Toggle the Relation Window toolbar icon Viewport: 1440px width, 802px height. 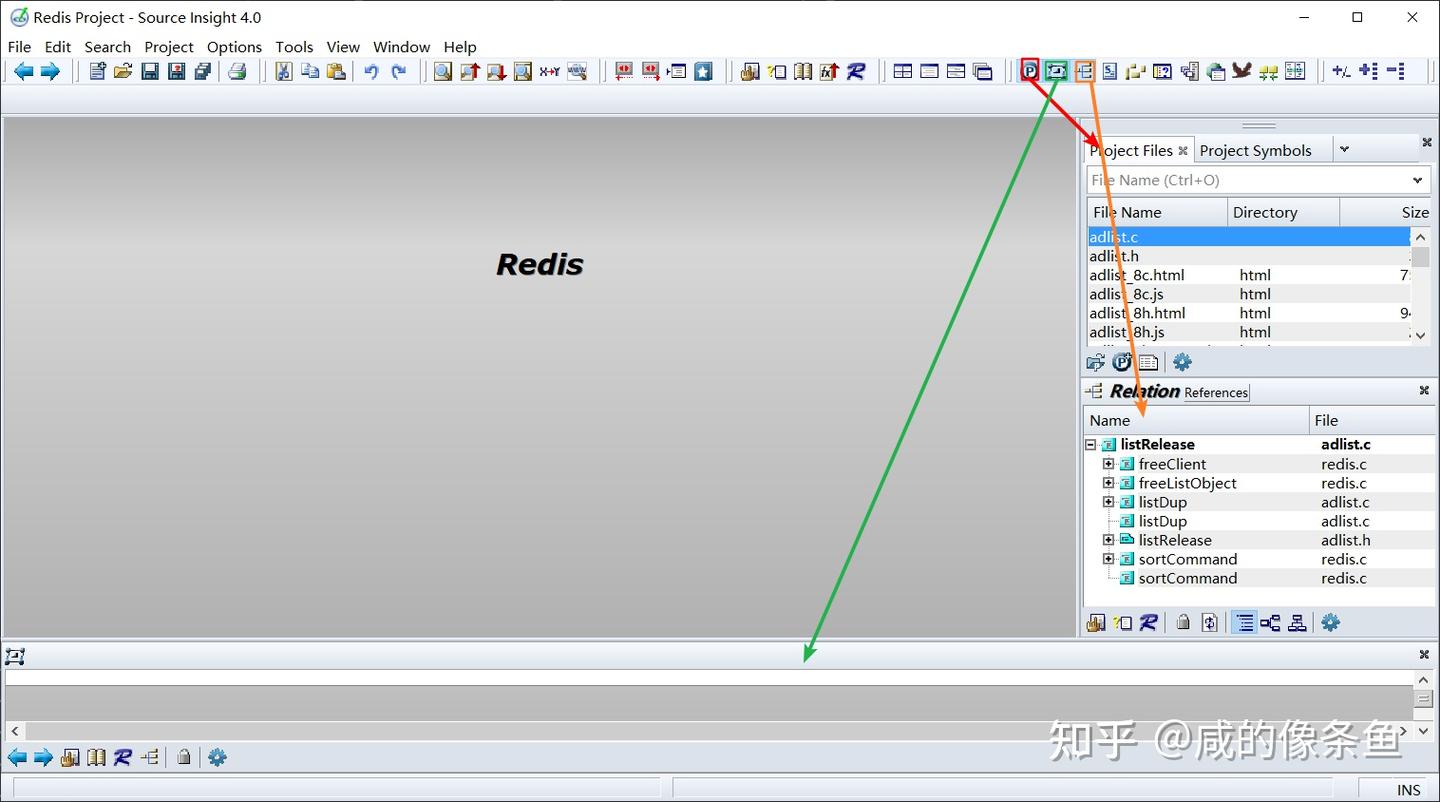pos(1084,71)
